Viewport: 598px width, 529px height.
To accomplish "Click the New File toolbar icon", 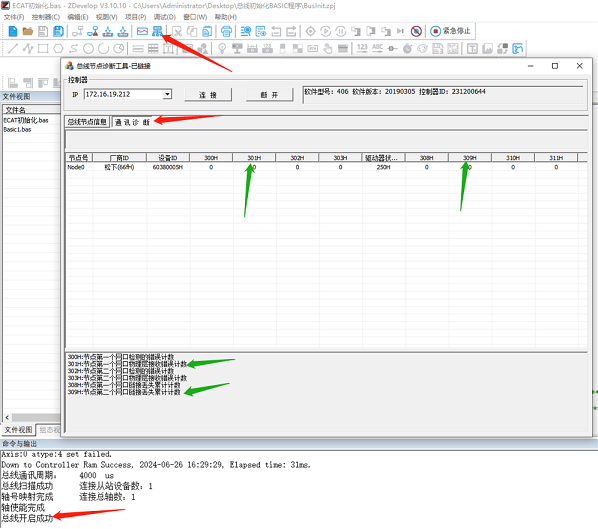I will coord(13,31).
